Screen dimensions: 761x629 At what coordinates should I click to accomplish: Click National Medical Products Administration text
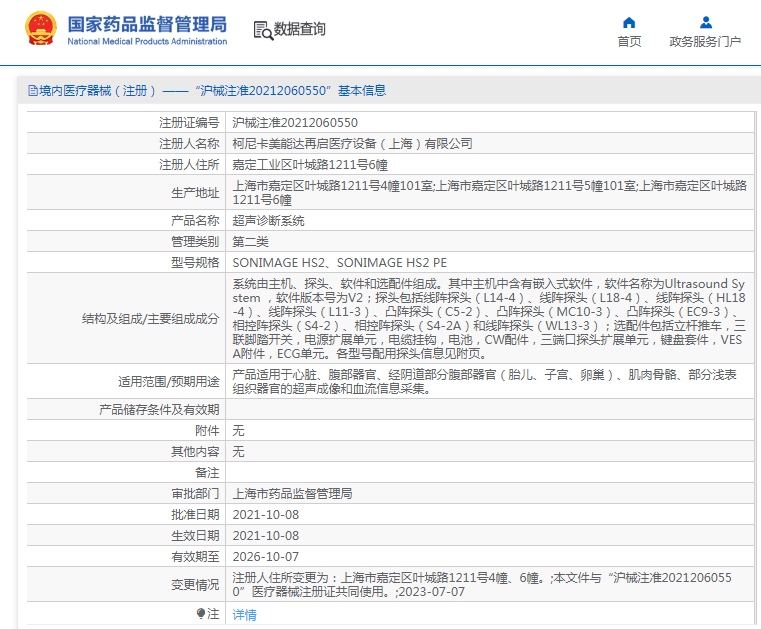147,42
